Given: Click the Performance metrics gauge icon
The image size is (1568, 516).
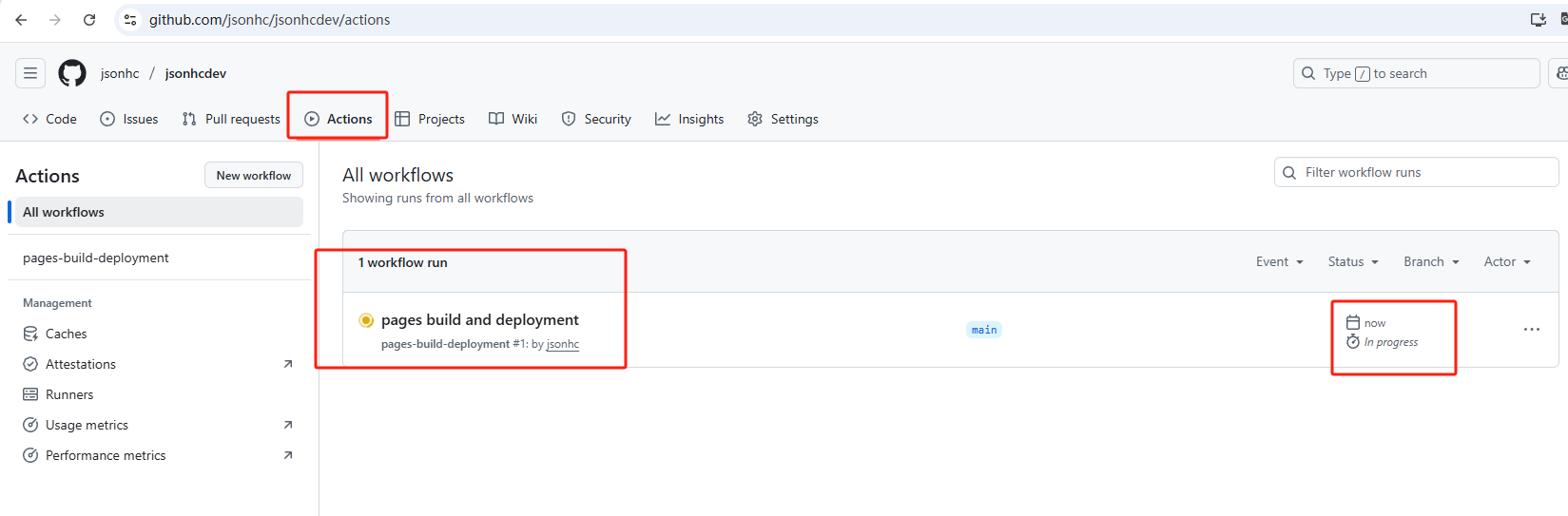Looking at the screenshot, I should (30, 455).
